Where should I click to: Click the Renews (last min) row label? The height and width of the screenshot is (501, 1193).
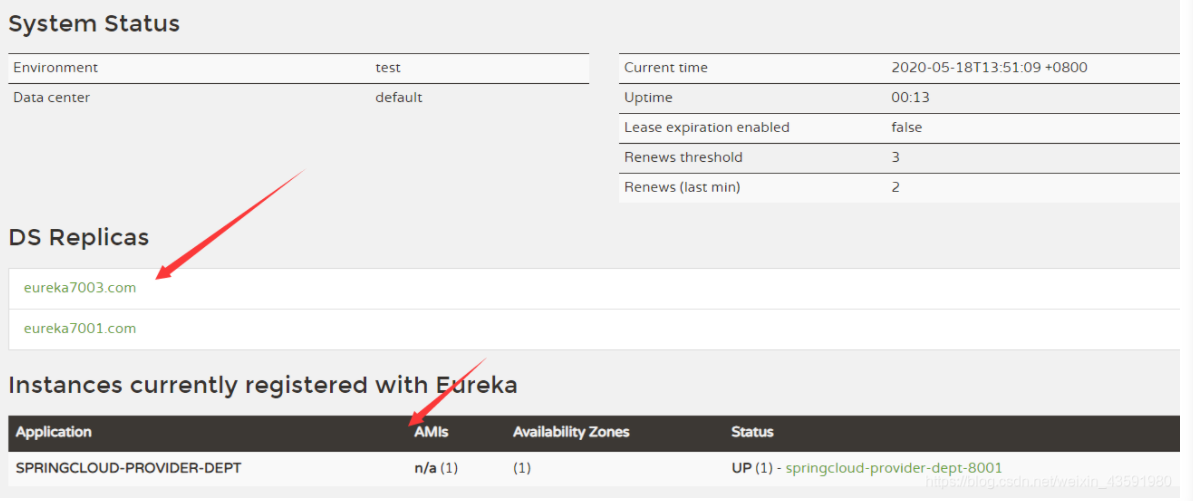point(682,188)
